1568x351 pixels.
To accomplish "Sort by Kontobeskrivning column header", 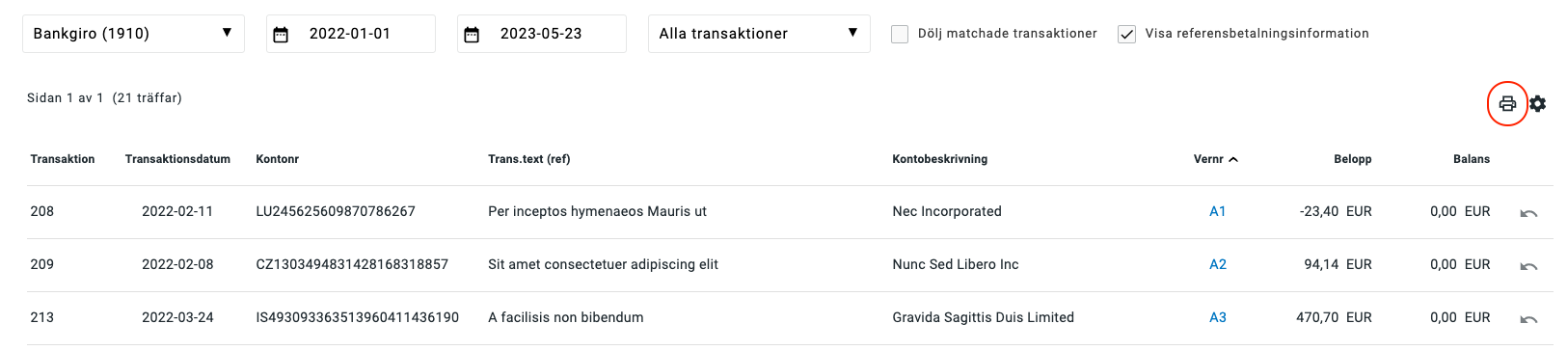I will click(939, 159).
